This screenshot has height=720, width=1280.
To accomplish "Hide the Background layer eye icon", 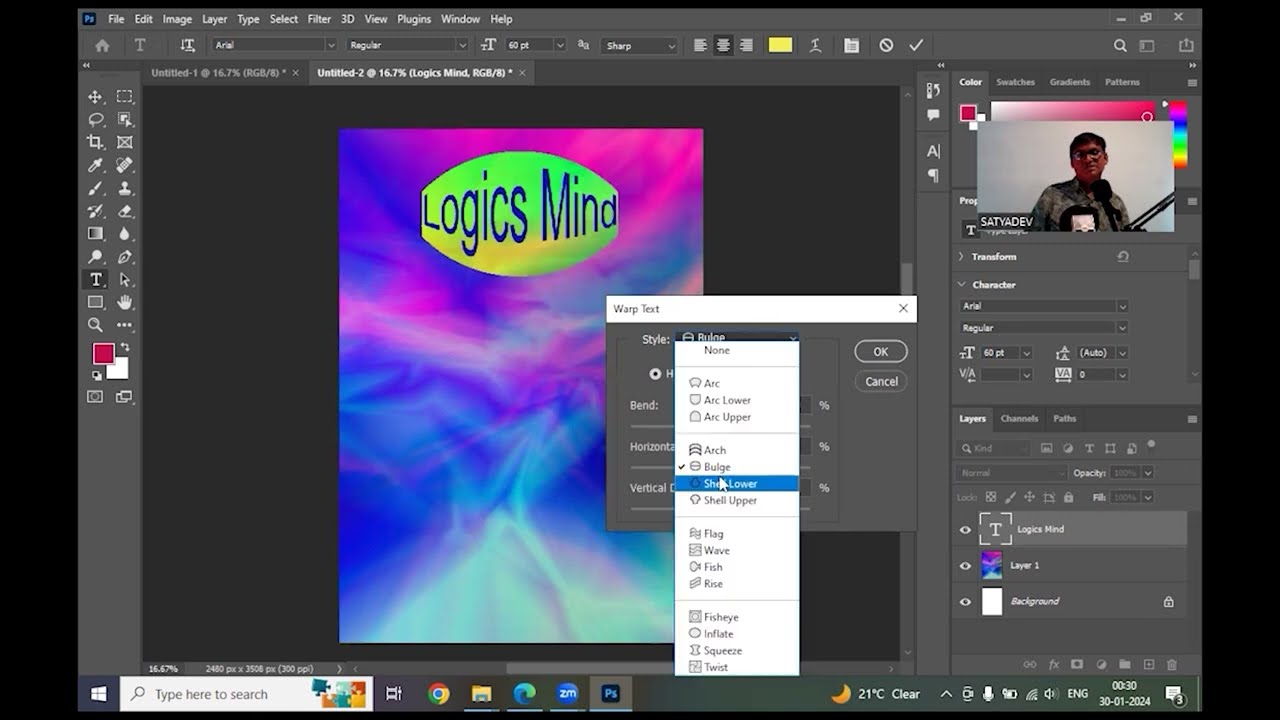I will (965, 602).
